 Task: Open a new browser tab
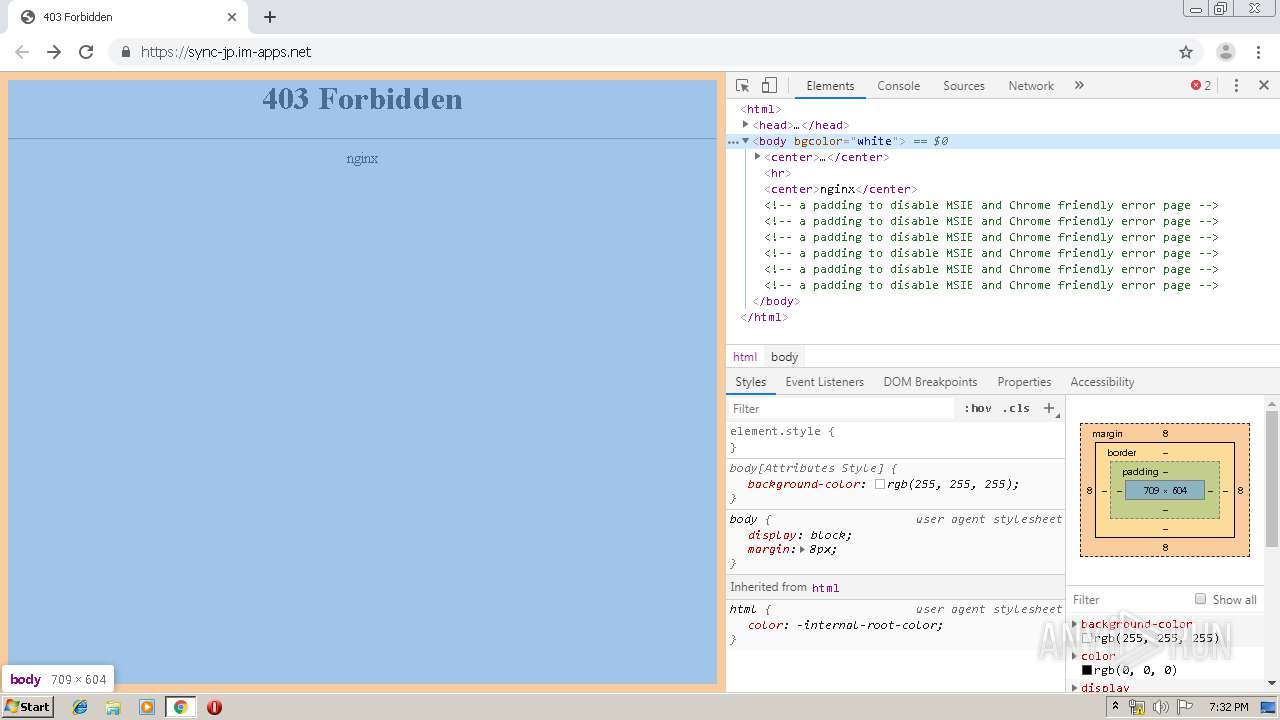pos(270,17)
